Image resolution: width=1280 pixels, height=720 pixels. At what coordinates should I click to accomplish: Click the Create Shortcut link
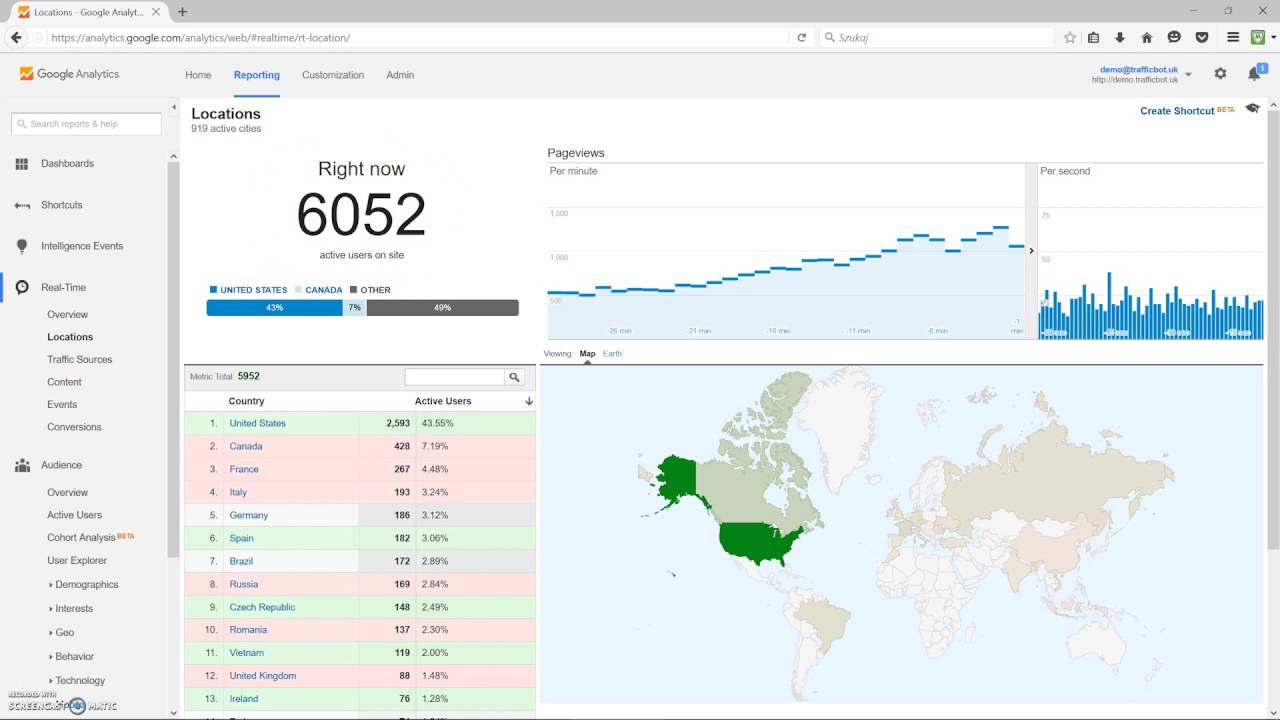pyautogui.click(x=1177, y=111)
